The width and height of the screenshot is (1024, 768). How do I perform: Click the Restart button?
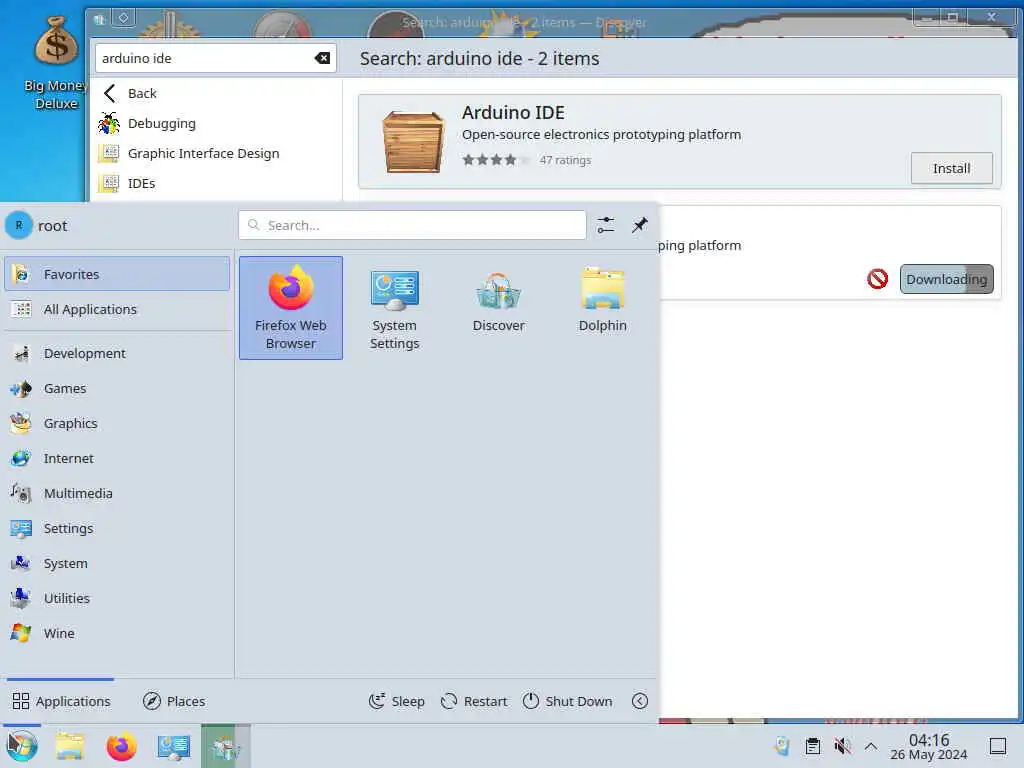click(474, 701)
